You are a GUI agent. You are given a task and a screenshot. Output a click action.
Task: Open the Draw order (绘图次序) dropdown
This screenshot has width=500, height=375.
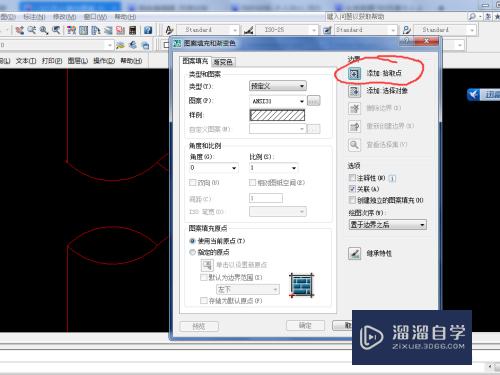pyautogui.click(x=388, y=225)
